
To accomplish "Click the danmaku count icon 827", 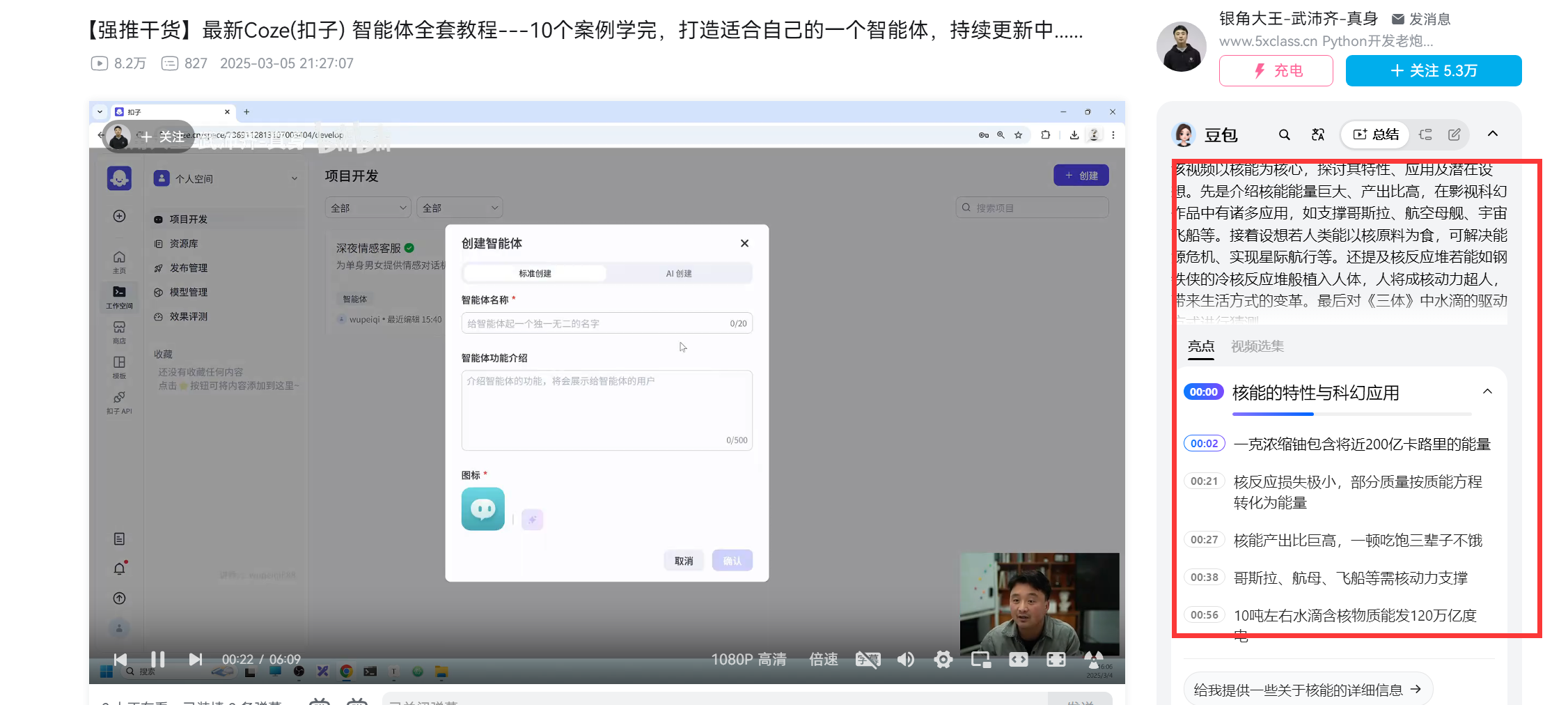I will point(170,63).
